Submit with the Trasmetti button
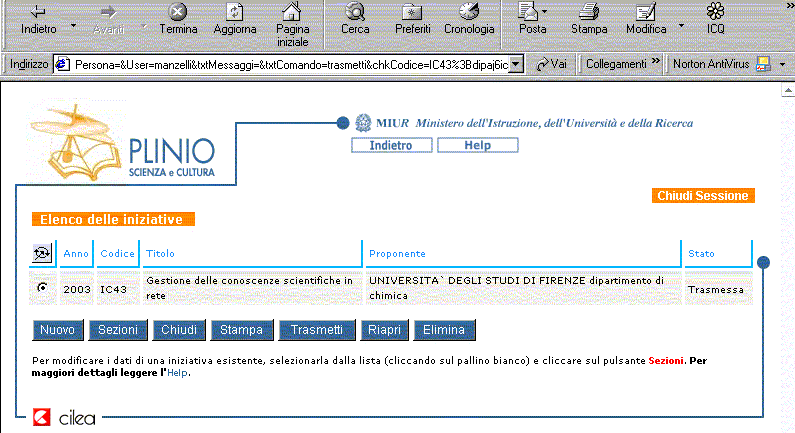Viewport: 795px width, 433px height. [x=317, y=330]
